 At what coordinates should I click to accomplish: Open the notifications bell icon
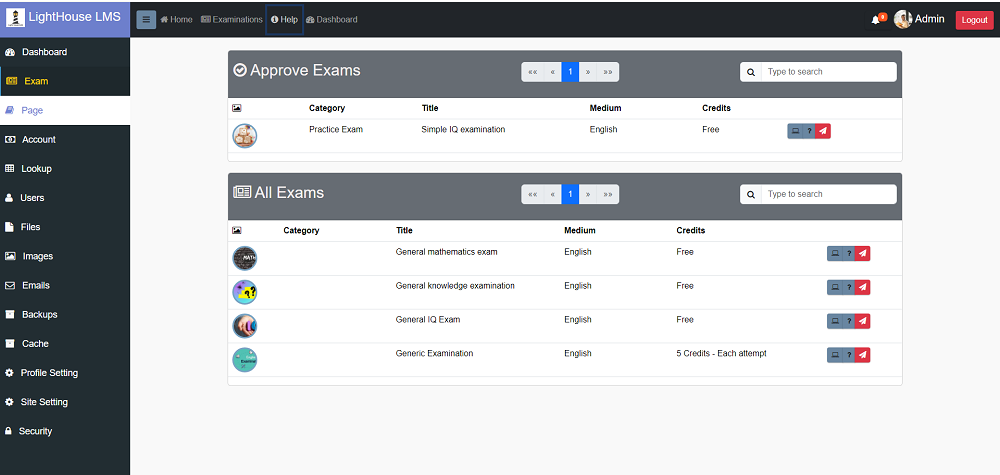877,20
